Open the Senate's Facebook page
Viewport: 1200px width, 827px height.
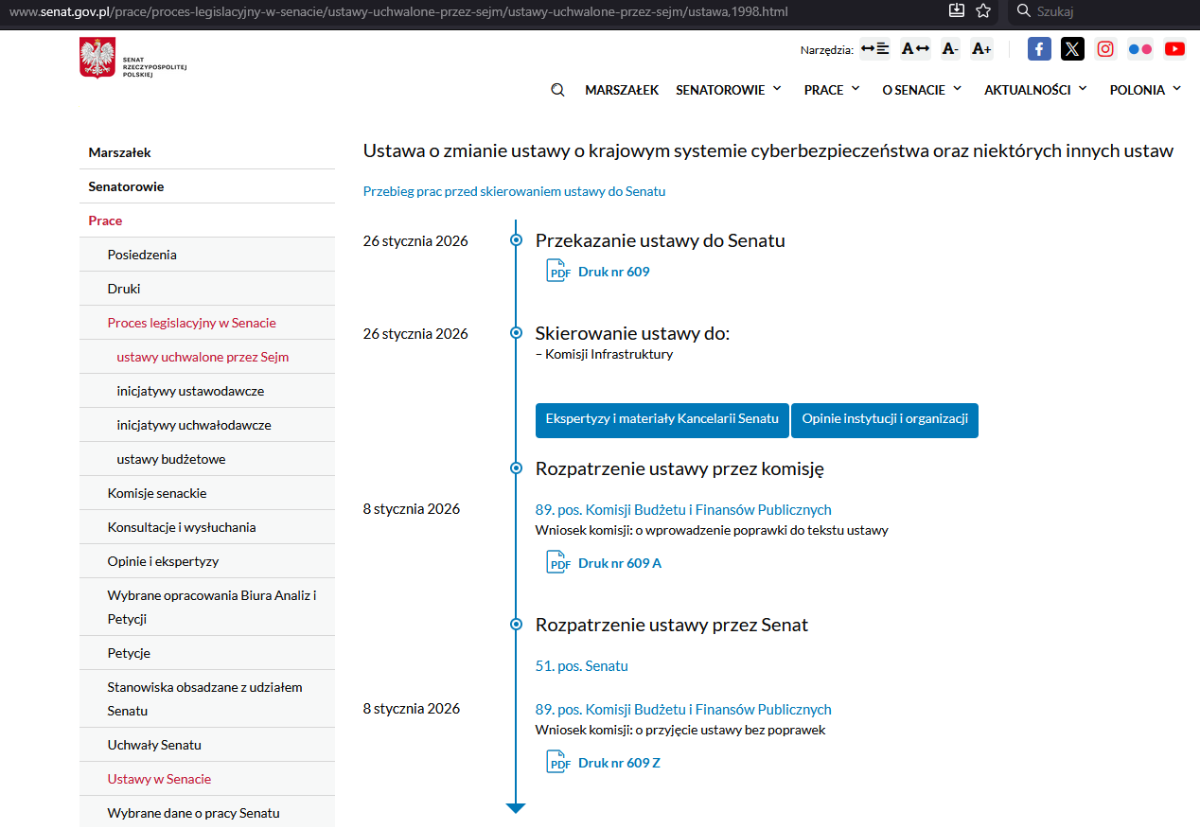(x=1040, y=49)
